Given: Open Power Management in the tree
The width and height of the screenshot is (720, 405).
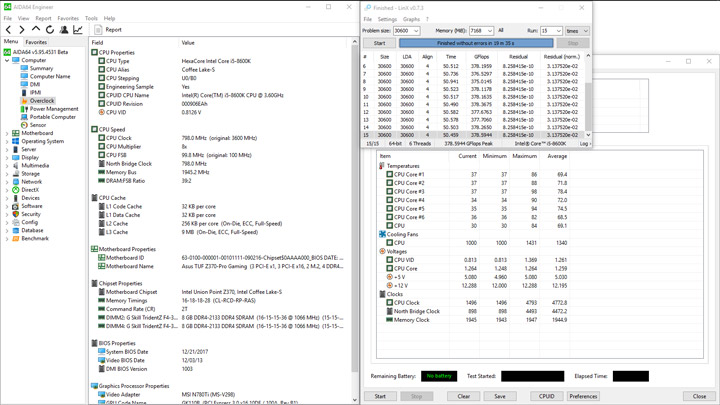Looking at the screenshot, I should 54,109.
